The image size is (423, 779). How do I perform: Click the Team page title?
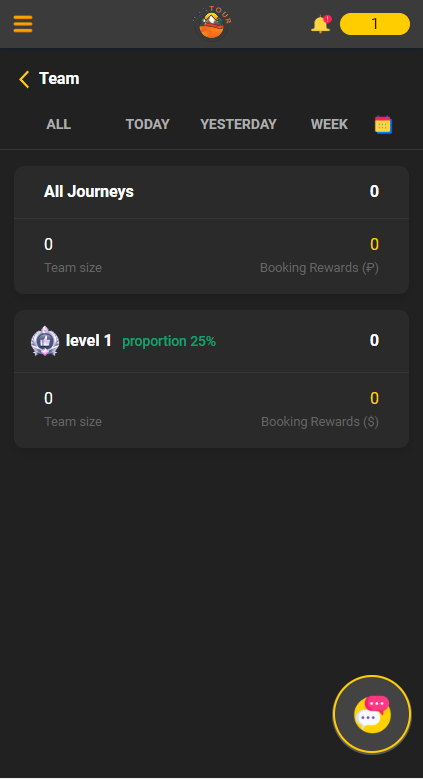59,78
